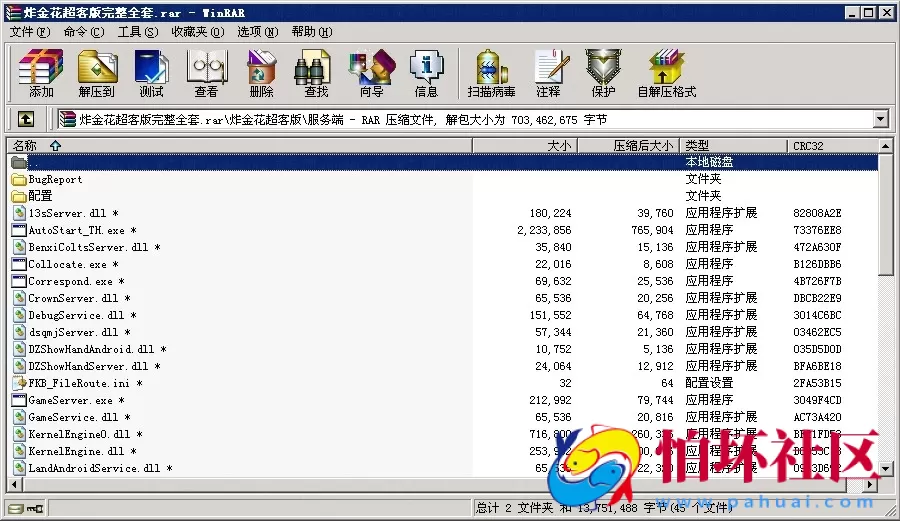
Task: Sort by the 名称 column header
Action: pyautogui.click(x=239, y=146)
